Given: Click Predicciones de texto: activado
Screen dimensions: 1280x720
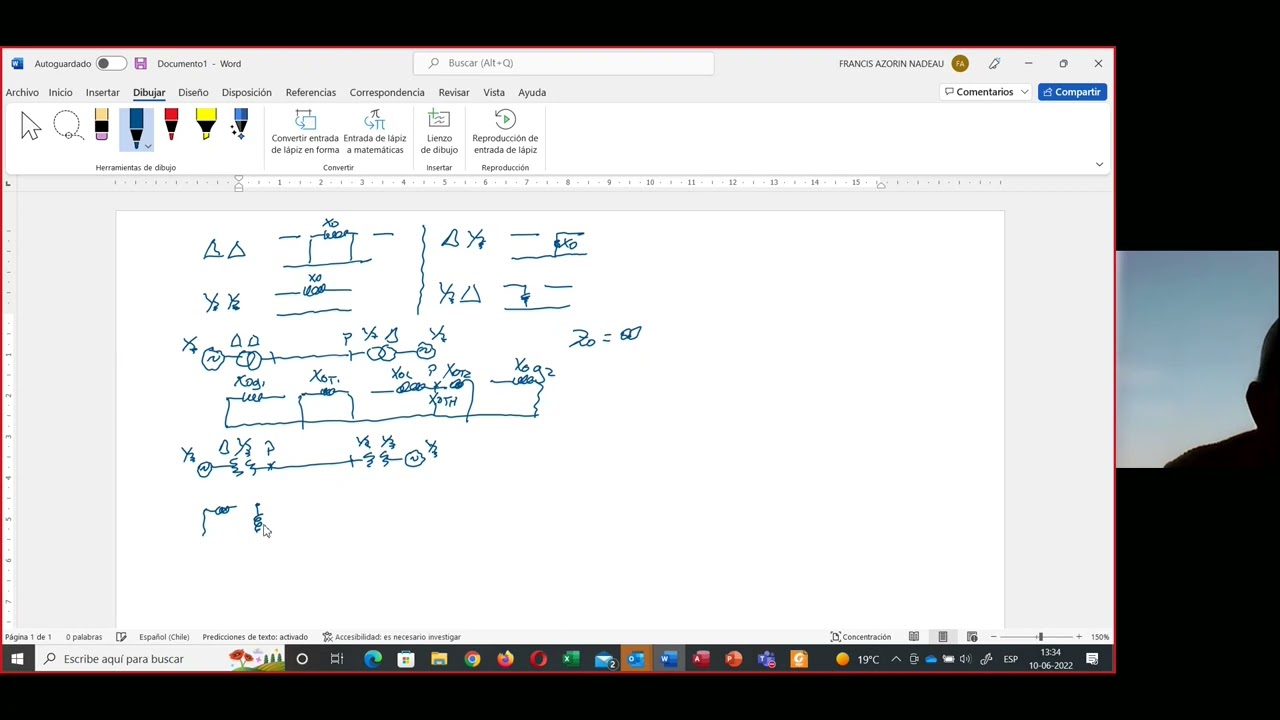Looking at the screenshot, I should tap(255, 637).
